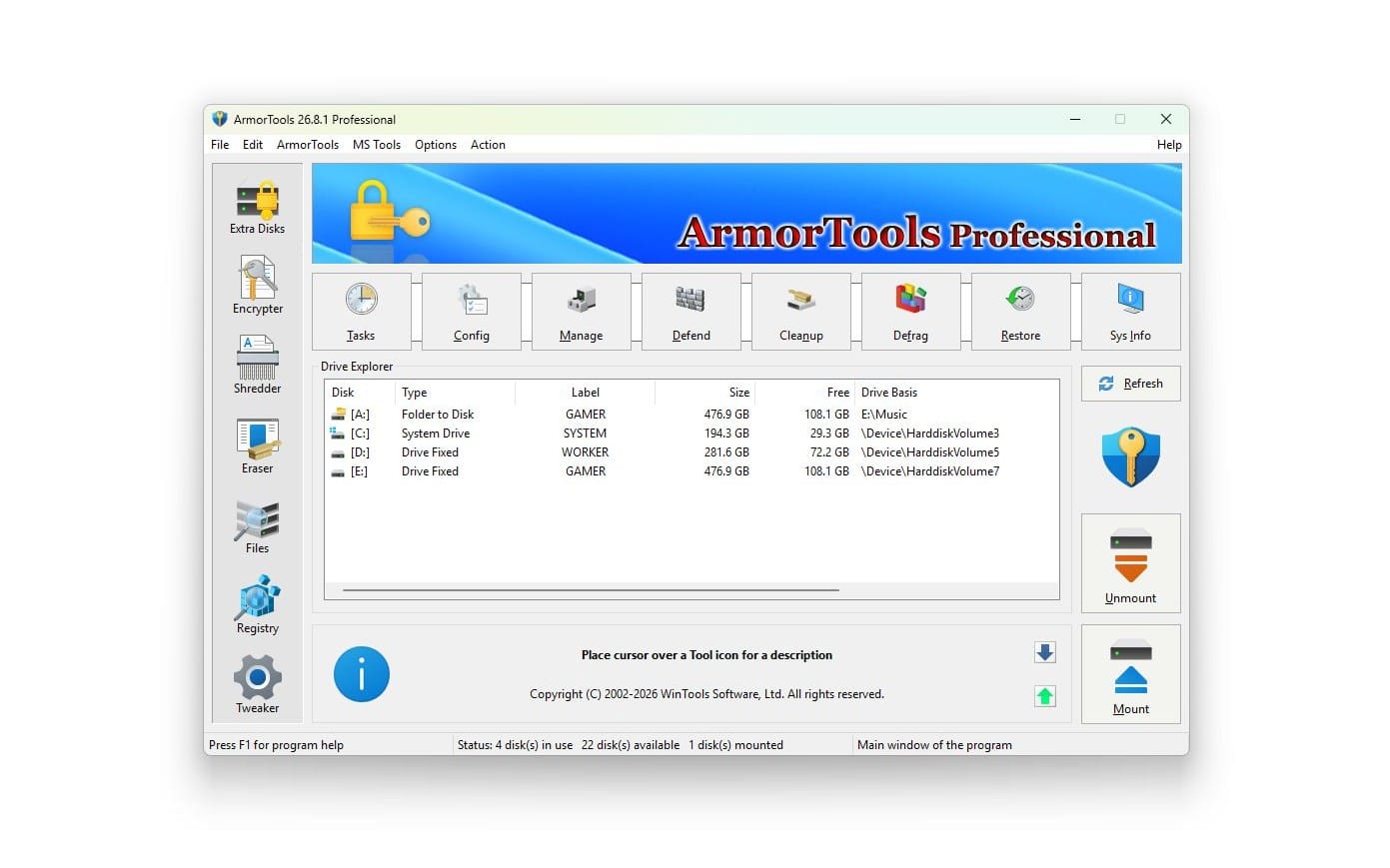Screen dimensions: 1390x868
Task: Click the '281.6 GB' size cell
Action: click(726, 452)
